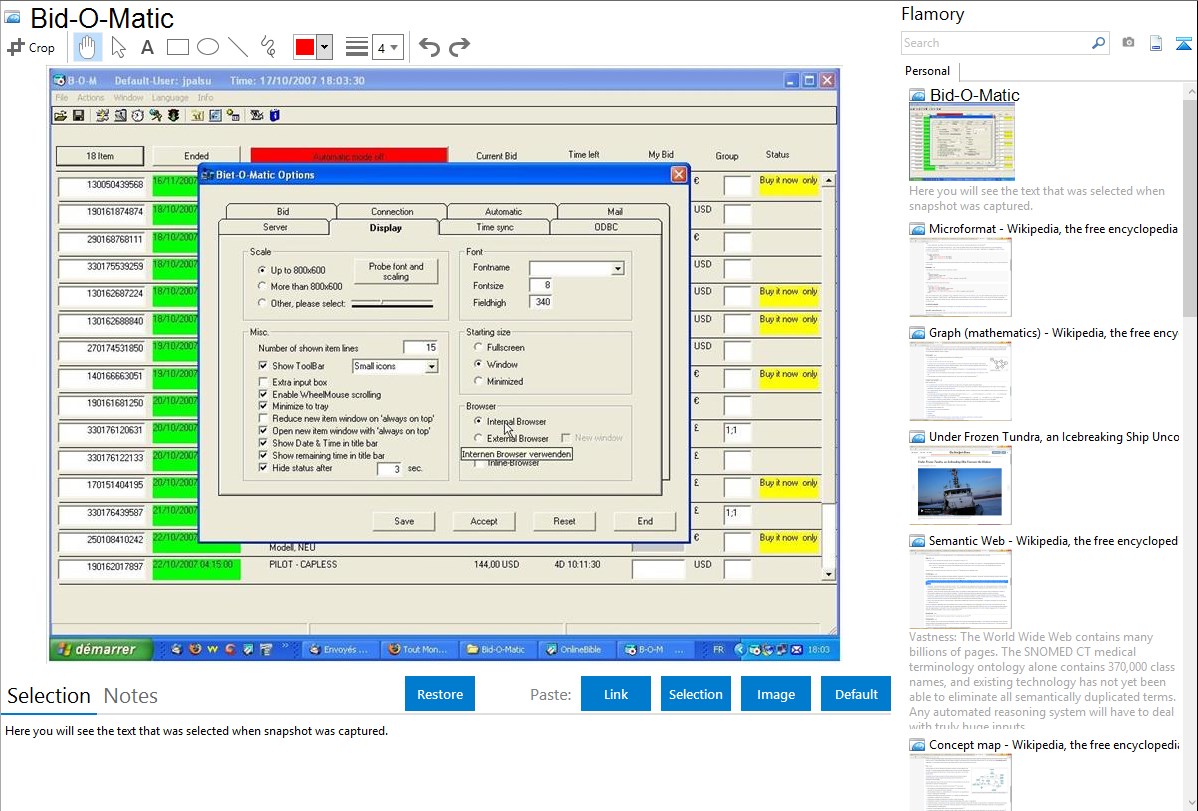The image size is (1198, 811).
Task: Select the arrow pointer tool
Action: tap(118, 47)
